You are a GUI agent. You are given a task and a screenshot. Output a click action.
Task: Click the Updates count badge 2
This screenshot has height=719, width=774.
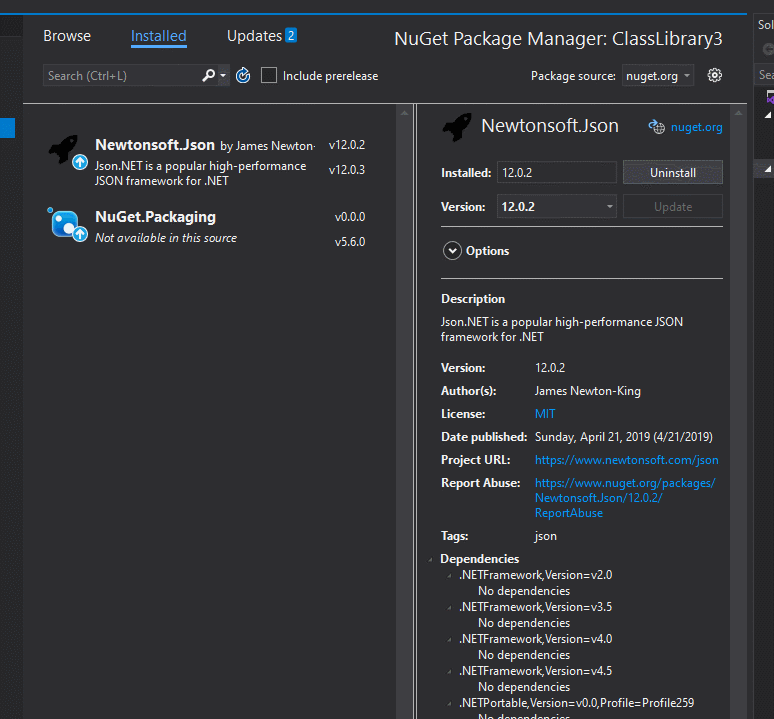[291, 36]
